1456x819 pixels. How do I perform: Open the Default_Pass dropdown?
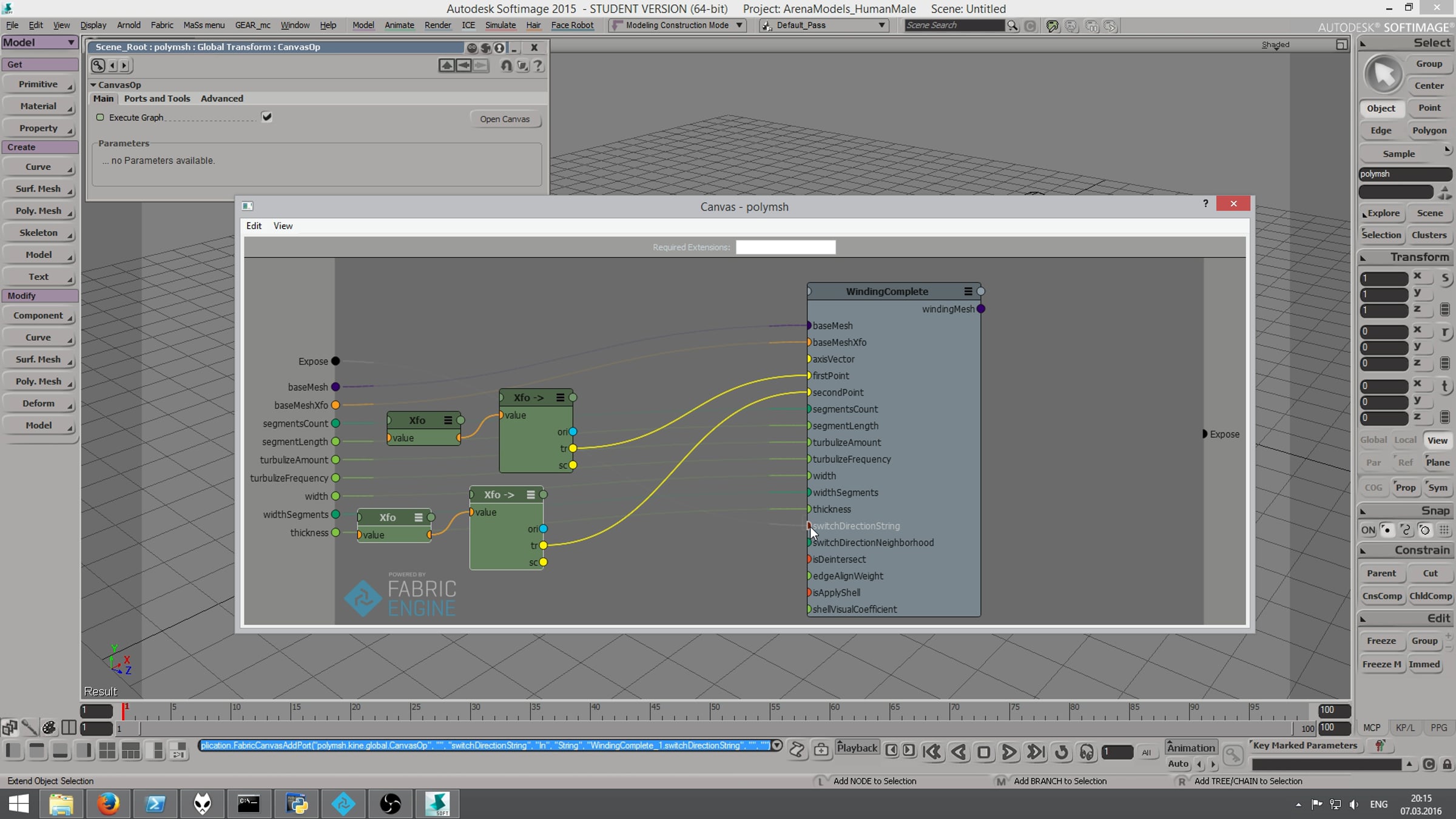881,25
